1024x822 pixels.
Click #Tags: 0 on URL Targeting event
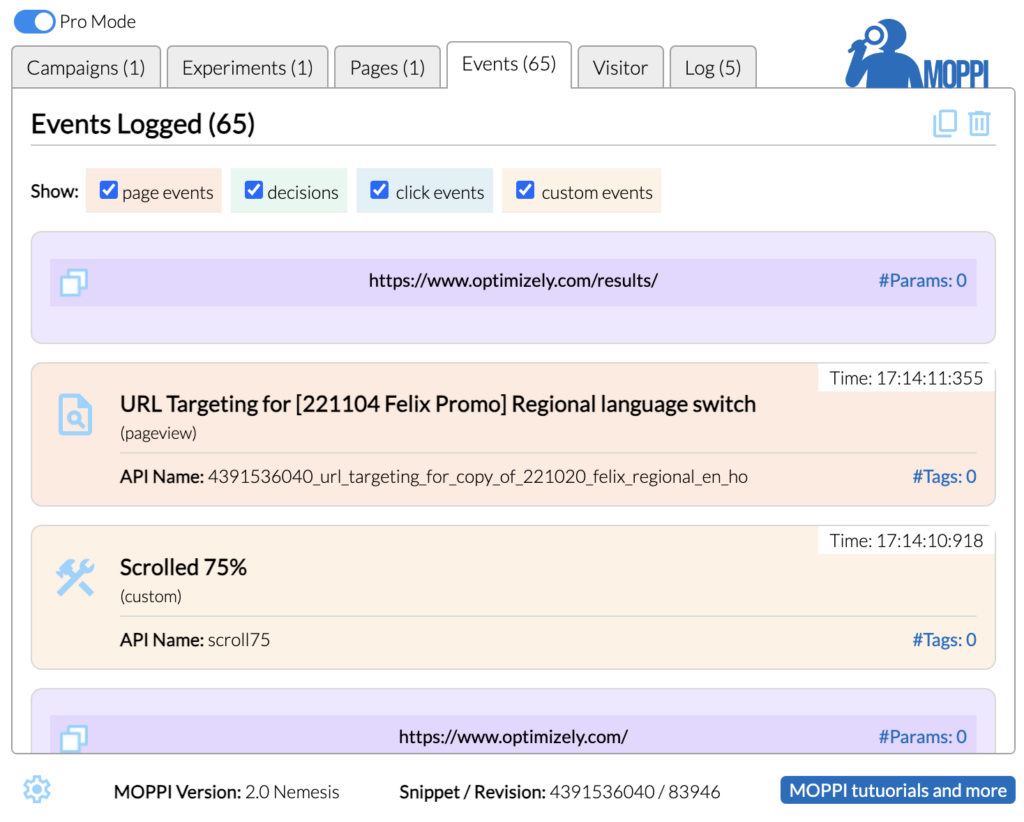click(x=944, y=477)
